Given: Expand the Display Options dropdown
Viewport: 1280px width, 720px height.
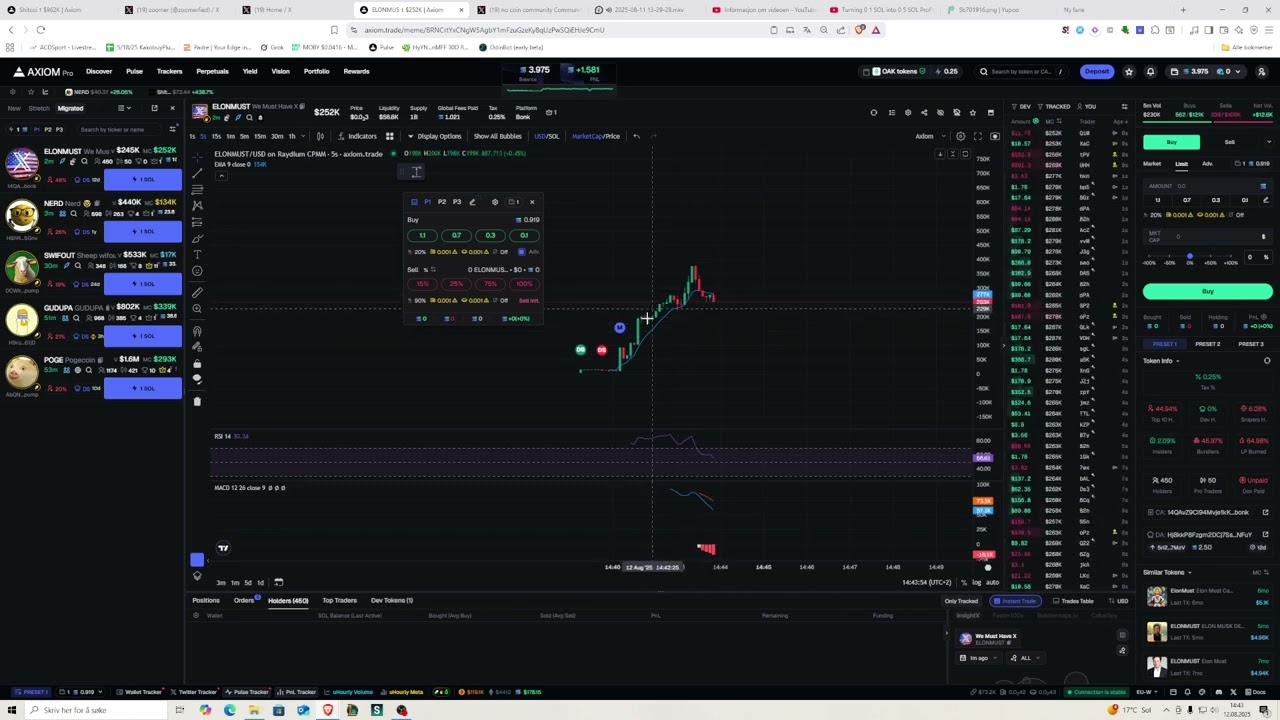Looking at the screenshot, I should (x=436, y=136).
